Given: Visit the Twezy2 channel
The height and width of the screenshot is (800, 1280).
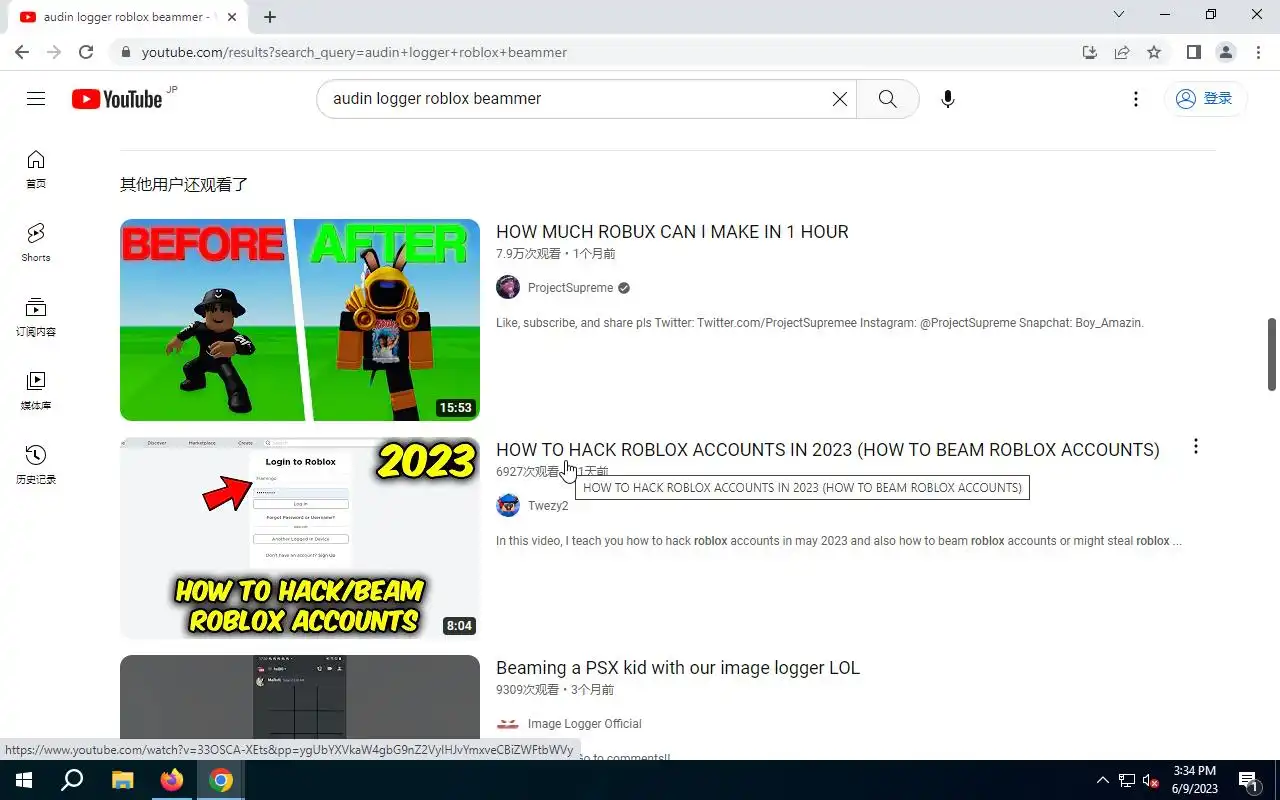Looking at the screenshot, I should (548, 506).
